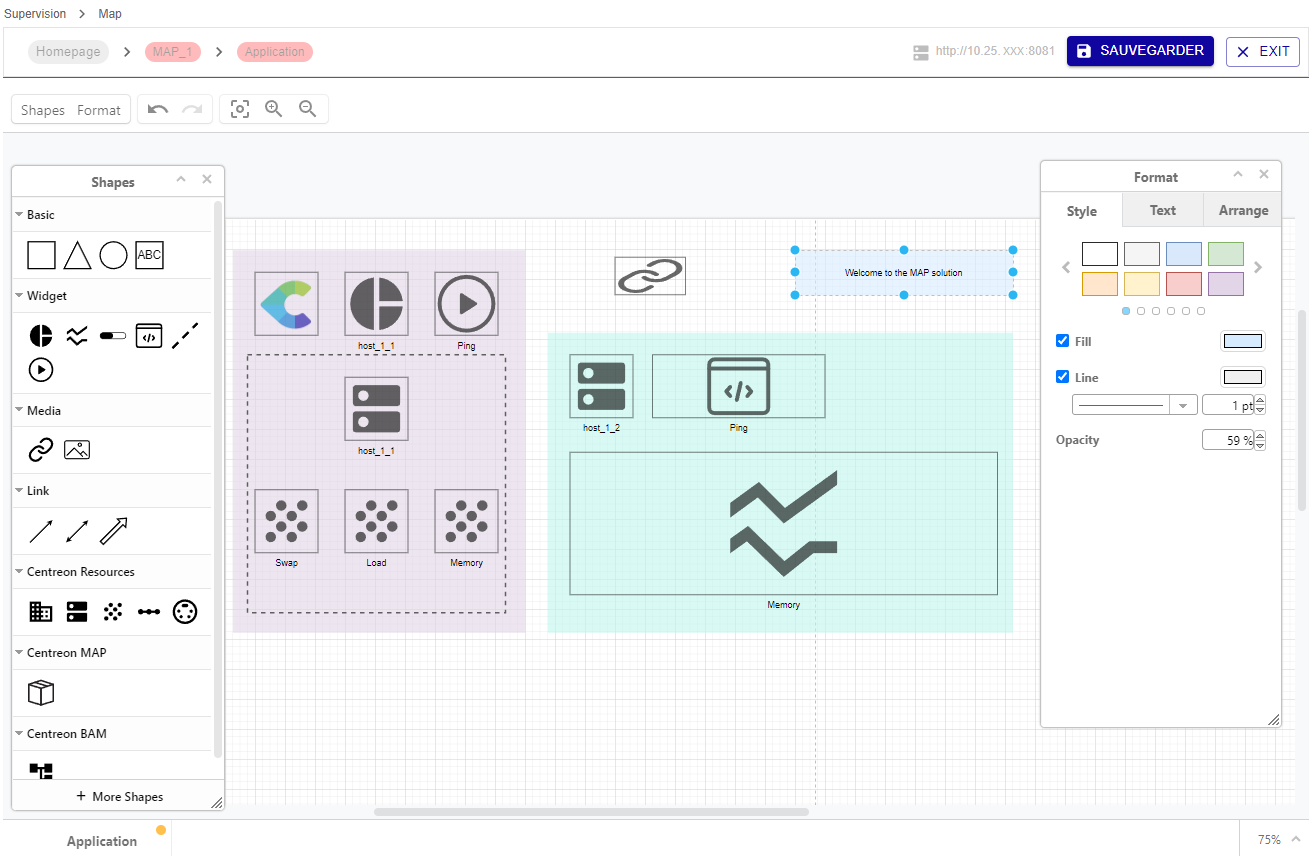1310x856 pixels.
Task: Collapse the Basic shapes section
Action: tap(18, 215)
